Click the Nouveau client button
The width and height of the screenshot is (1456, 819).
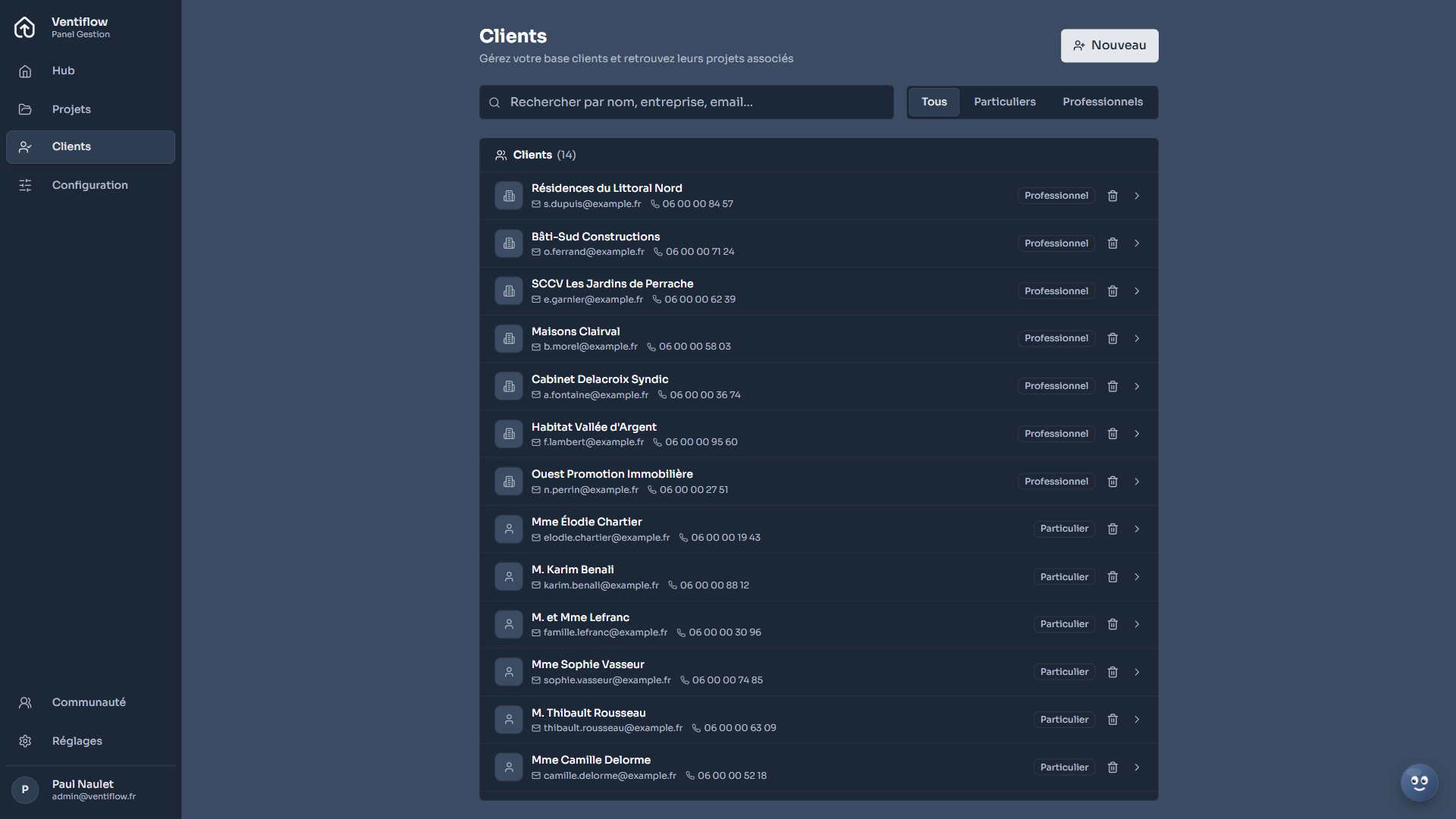(x=1109, y=45)
